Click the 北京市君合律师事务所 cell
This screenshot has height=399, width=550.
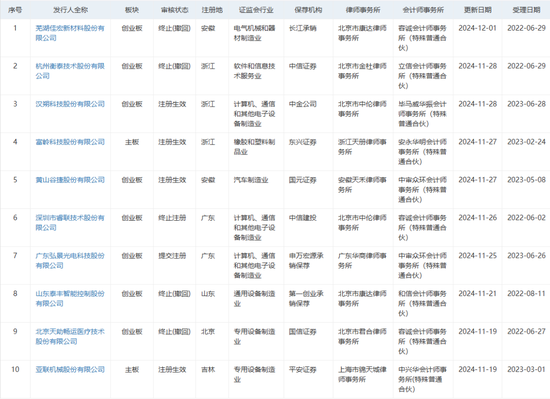tap(362, 336)
